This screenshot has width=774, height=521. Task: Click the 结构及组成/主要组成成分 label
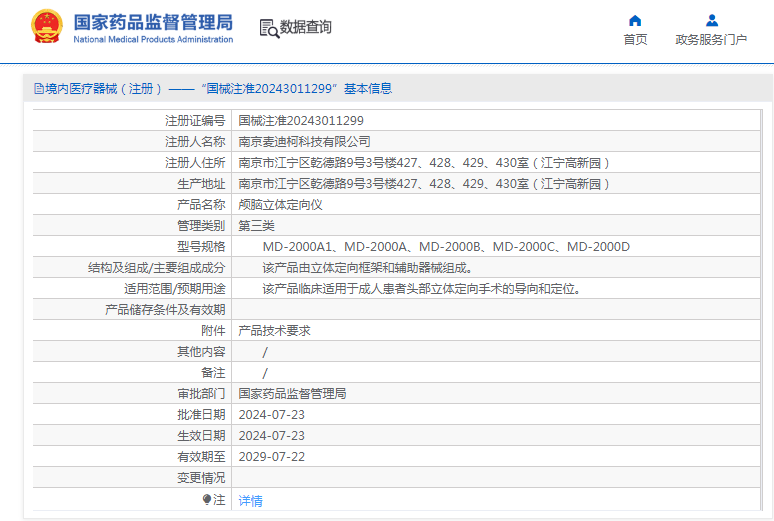156,268
